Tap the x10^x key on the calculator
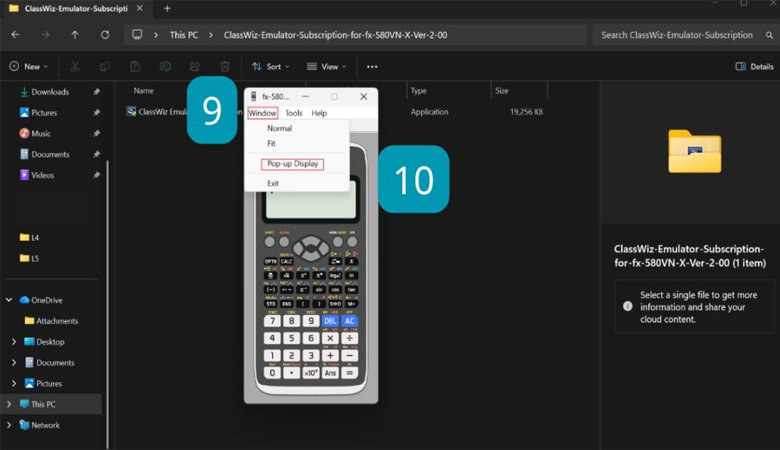Viewport: 780px width, 450px height. pos(311,372)
